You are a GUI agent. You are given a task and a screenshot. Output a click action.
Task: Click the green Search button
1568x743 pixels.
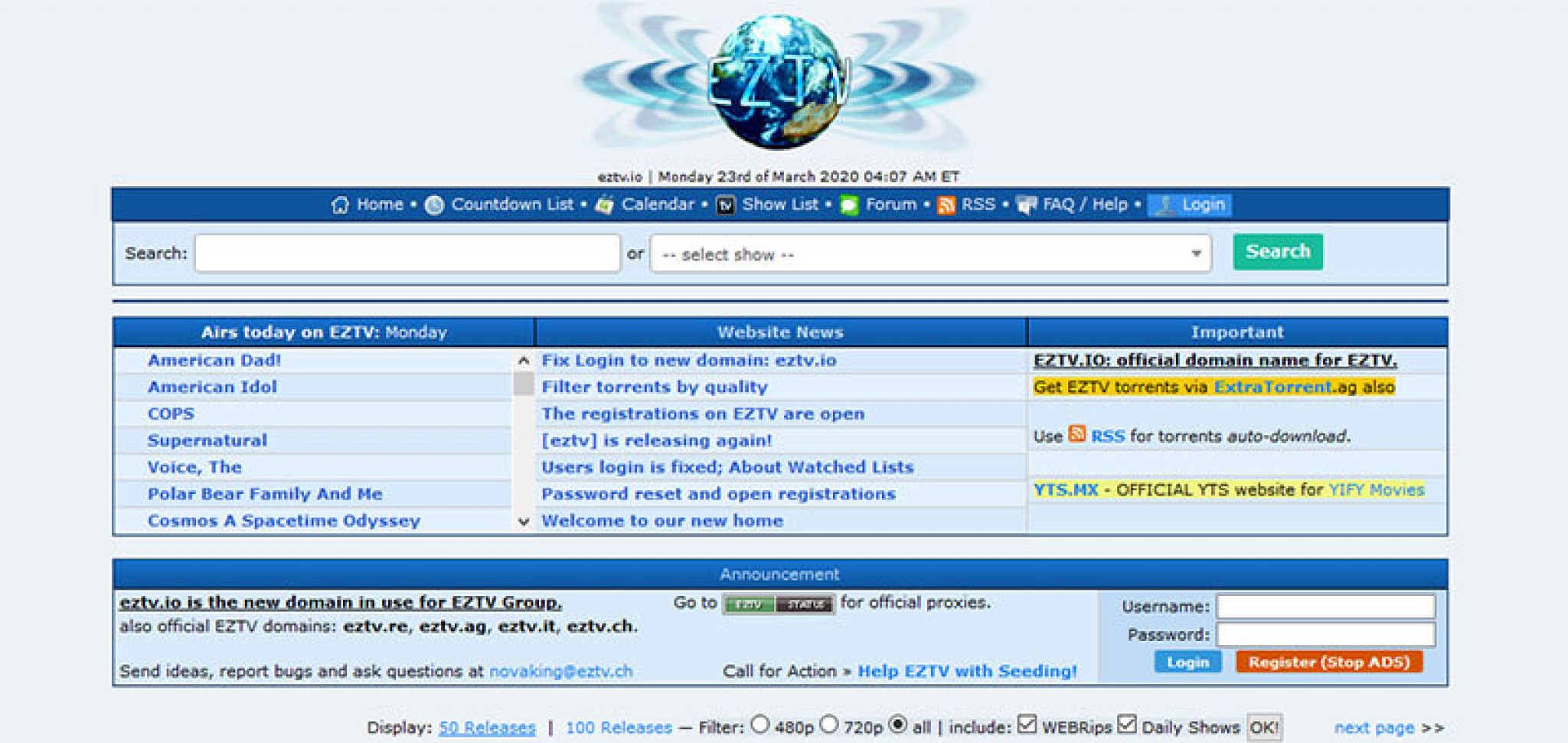pyautogui.click(x=1278, y=251)
